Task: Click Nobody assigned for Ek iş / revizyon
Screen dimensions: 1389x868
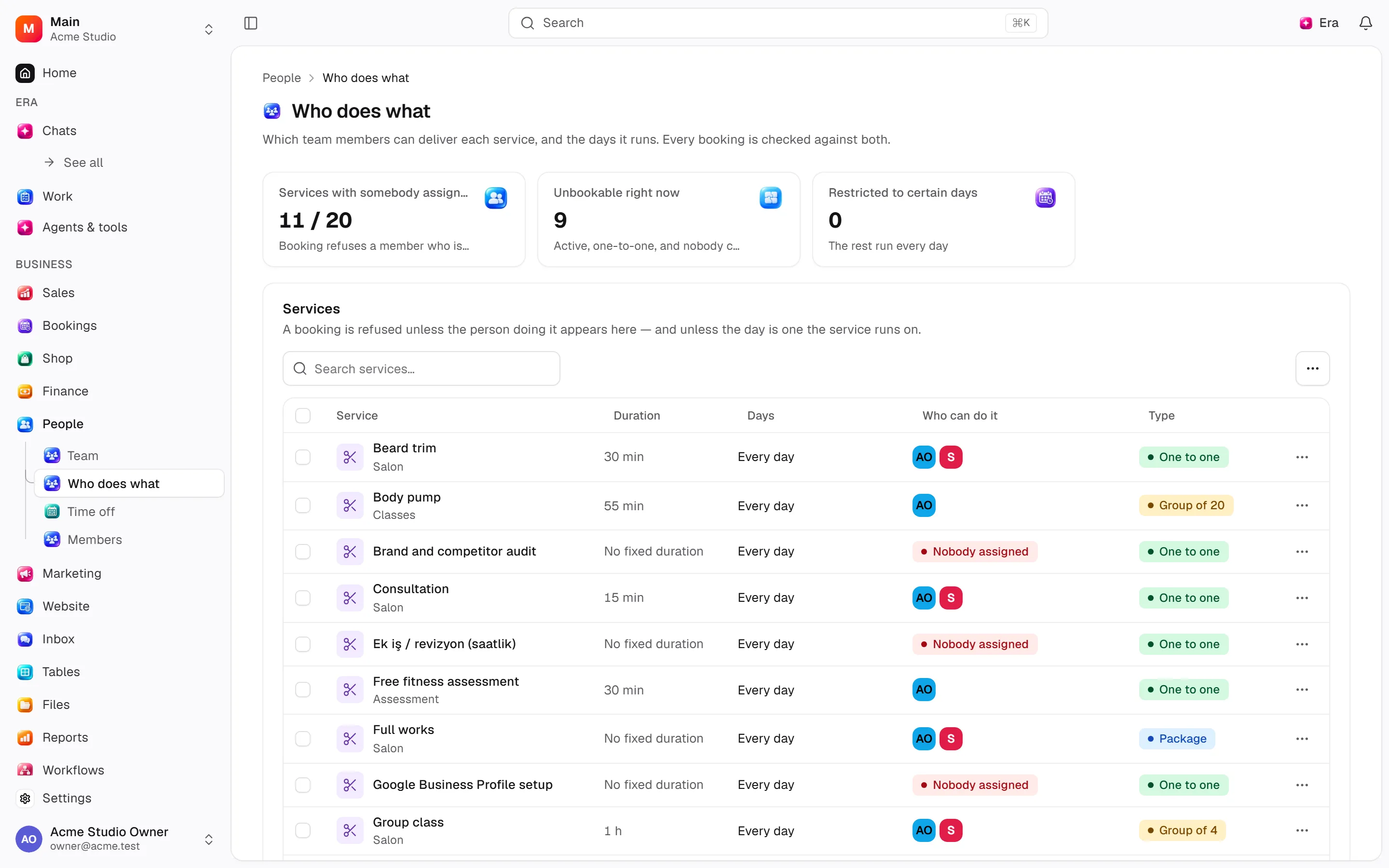Action: (975, 644)
